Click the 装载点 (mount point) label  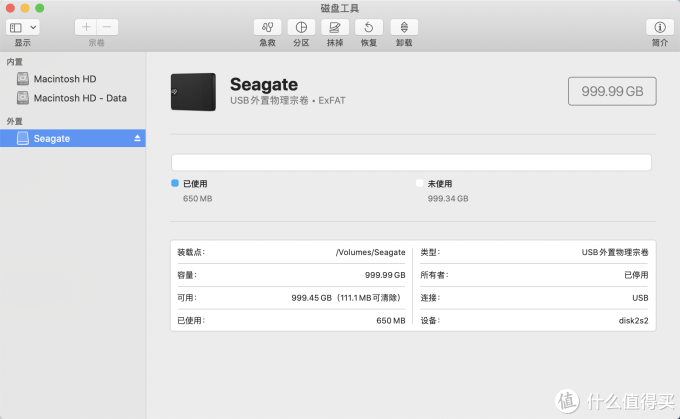[x=191, y=252]
